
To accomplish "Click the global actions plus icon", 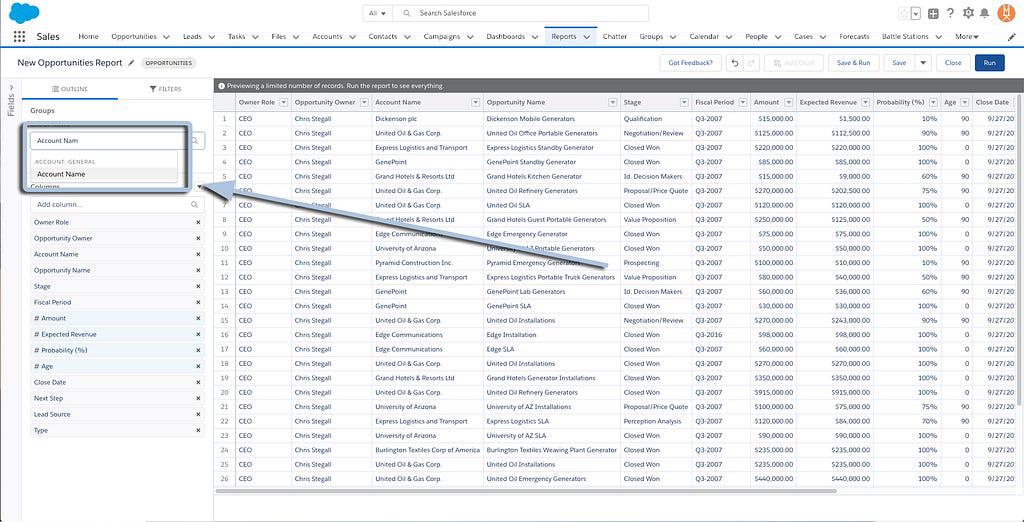I will pos(933,13).
